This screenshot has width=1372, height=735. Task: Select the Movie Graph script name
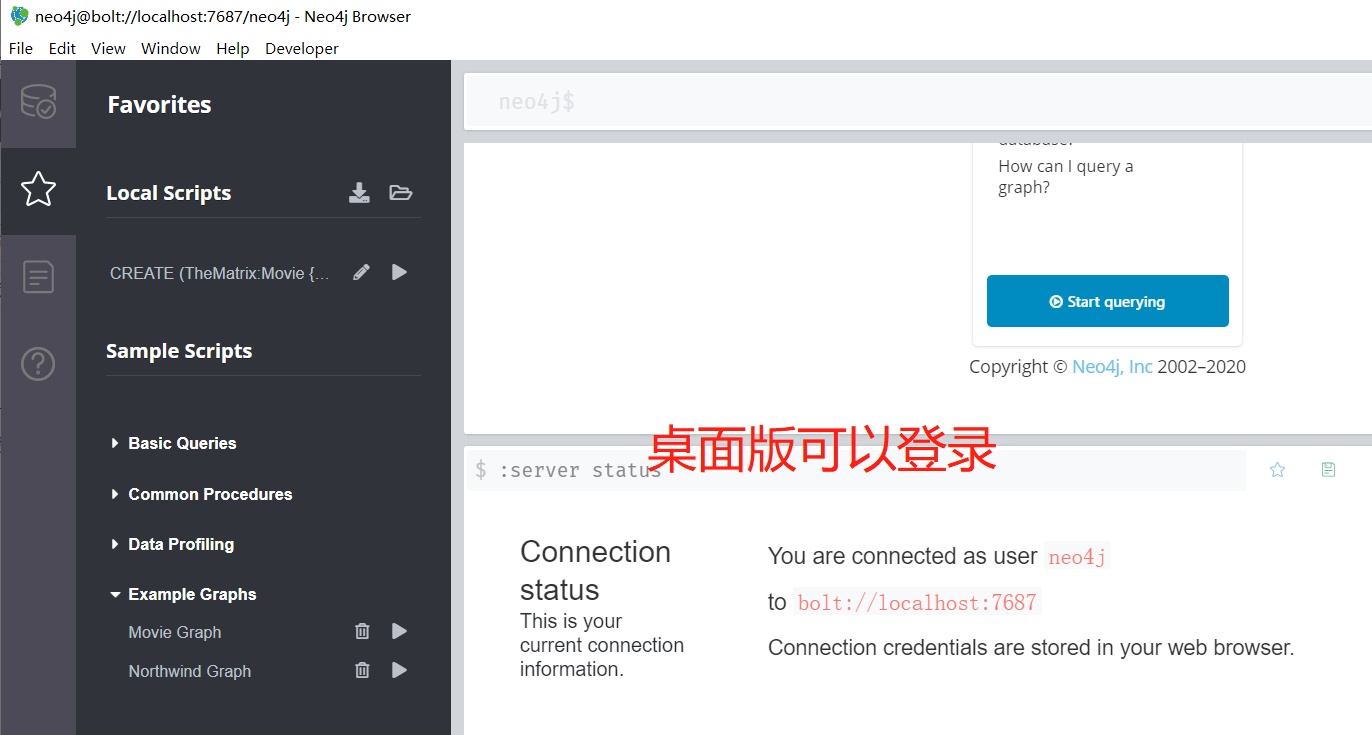pyautogui.click(x=175, y=632)
